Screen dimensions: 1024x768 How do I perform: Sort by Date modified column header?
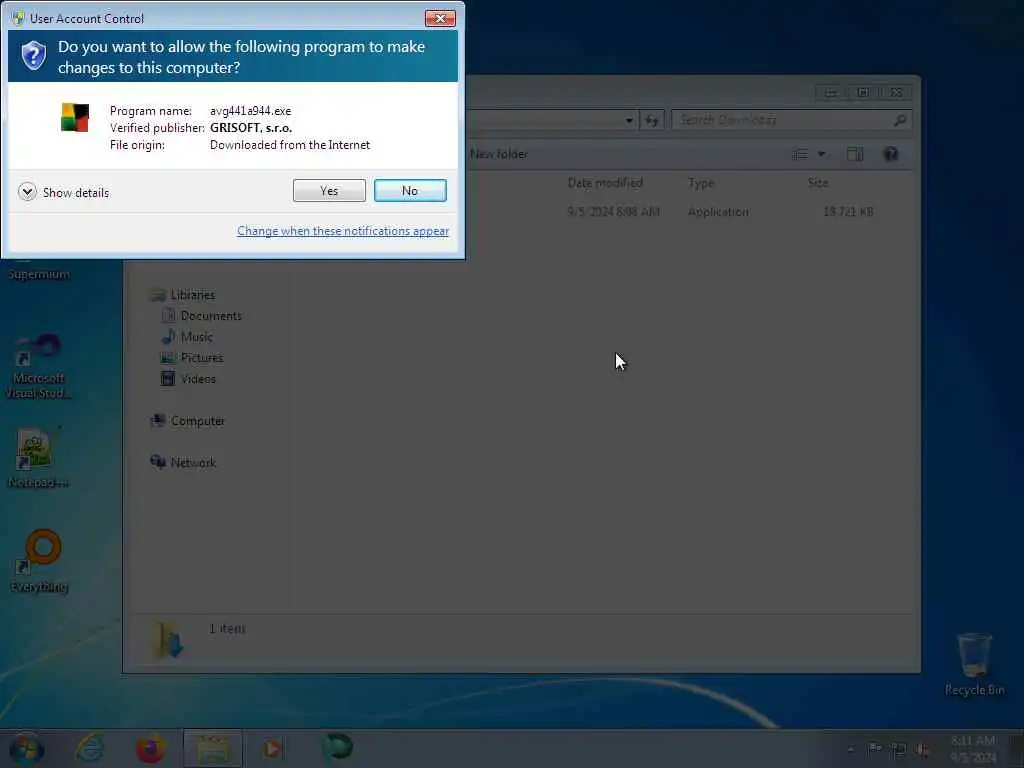[605, 183]
